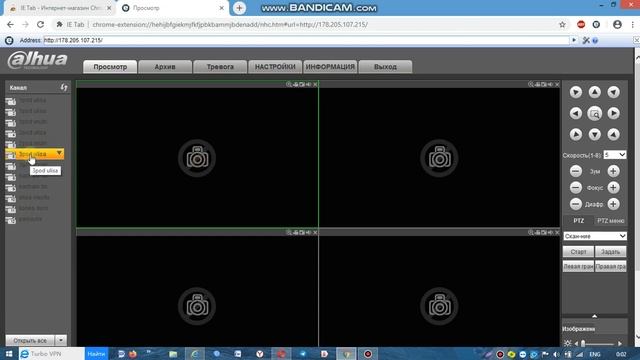Open the Windows Start menu
This screenshot has width=640, height=360.
coord(9,354)
